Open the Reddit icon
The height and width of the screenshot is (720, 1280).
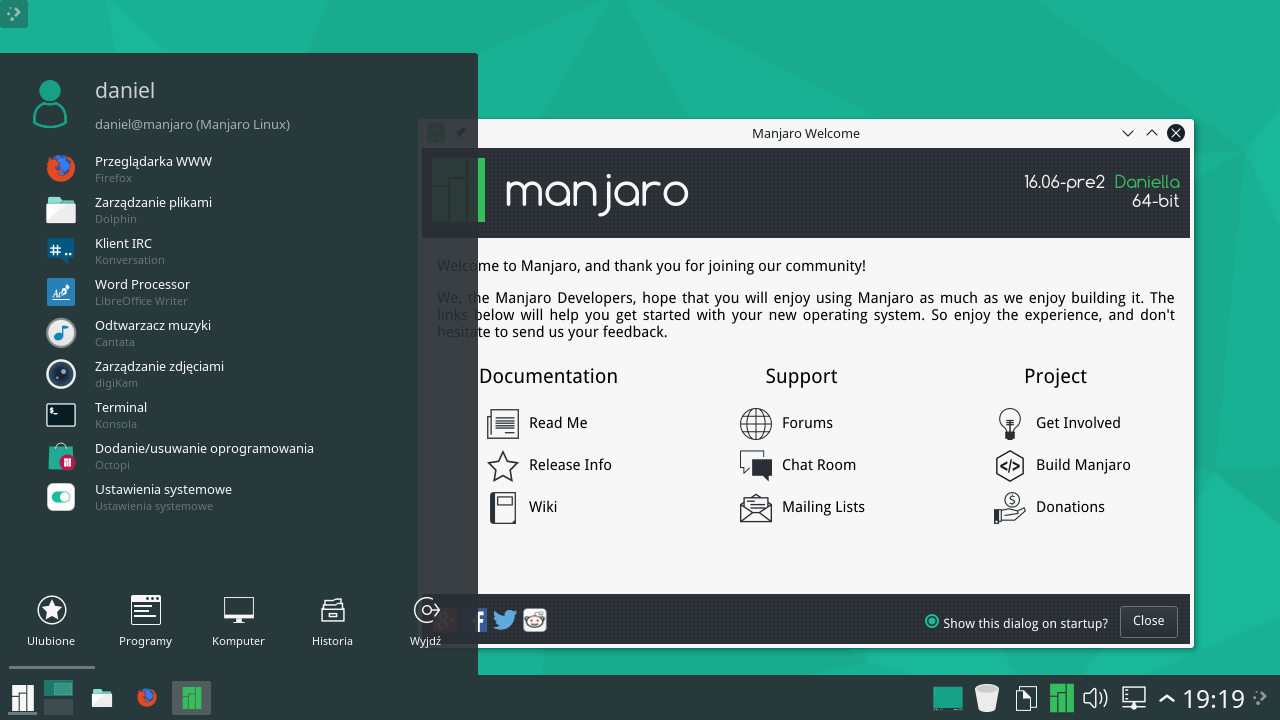535,620
